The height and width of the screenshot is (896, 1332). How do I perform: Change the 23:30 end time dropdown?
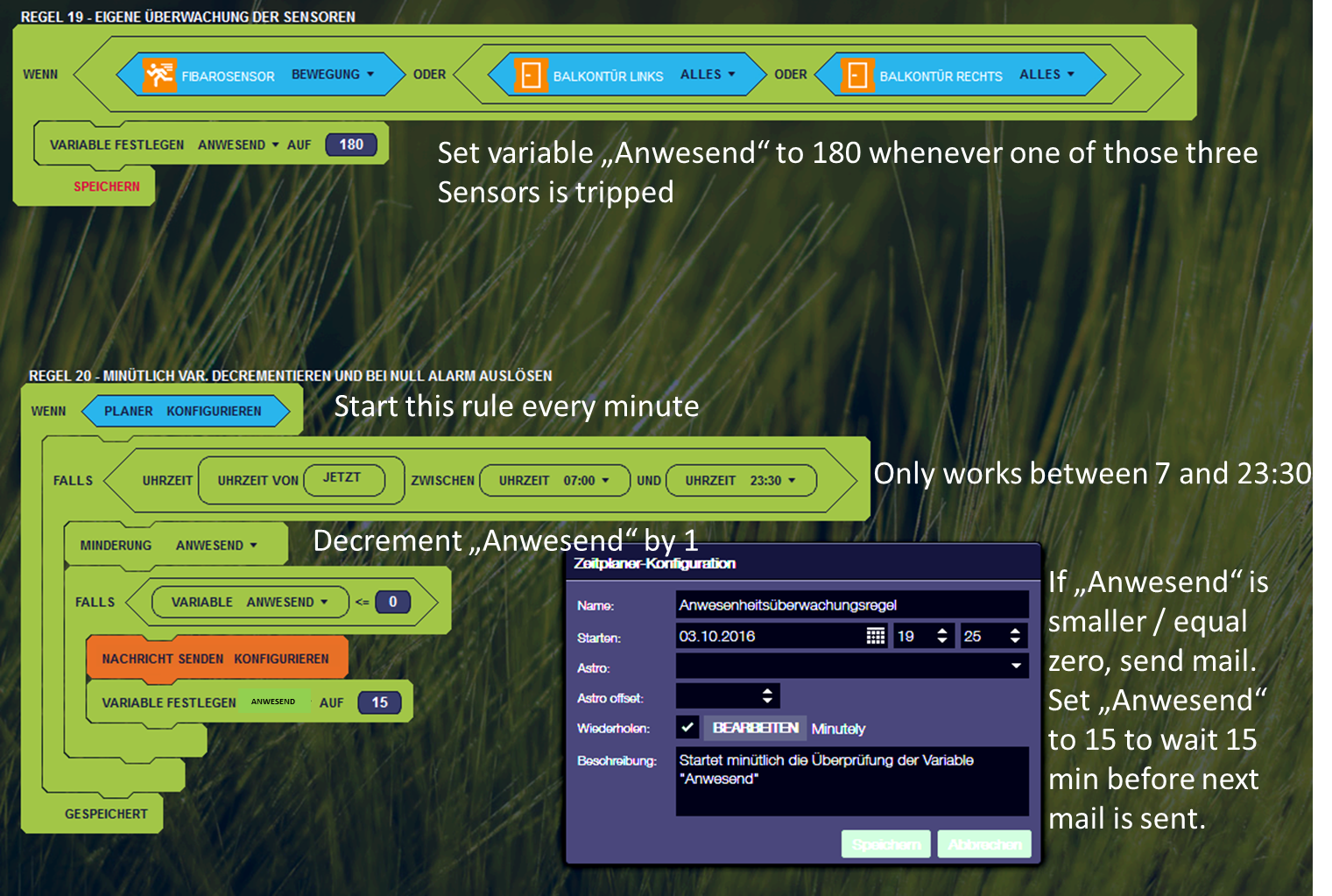(772, 481)
